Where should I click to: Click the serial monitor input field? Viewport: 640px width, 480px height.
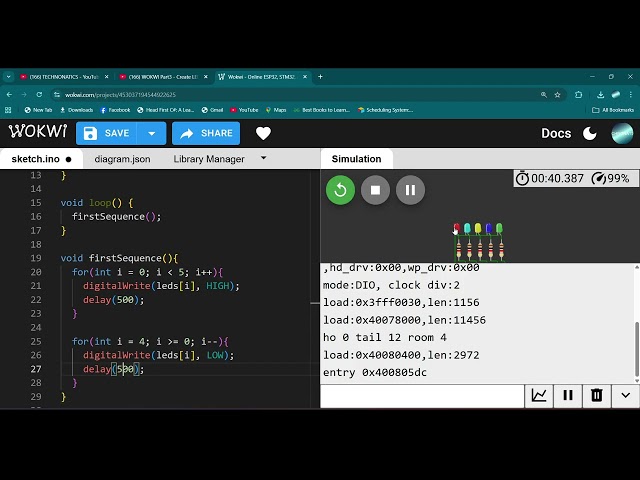pos(422,396)
